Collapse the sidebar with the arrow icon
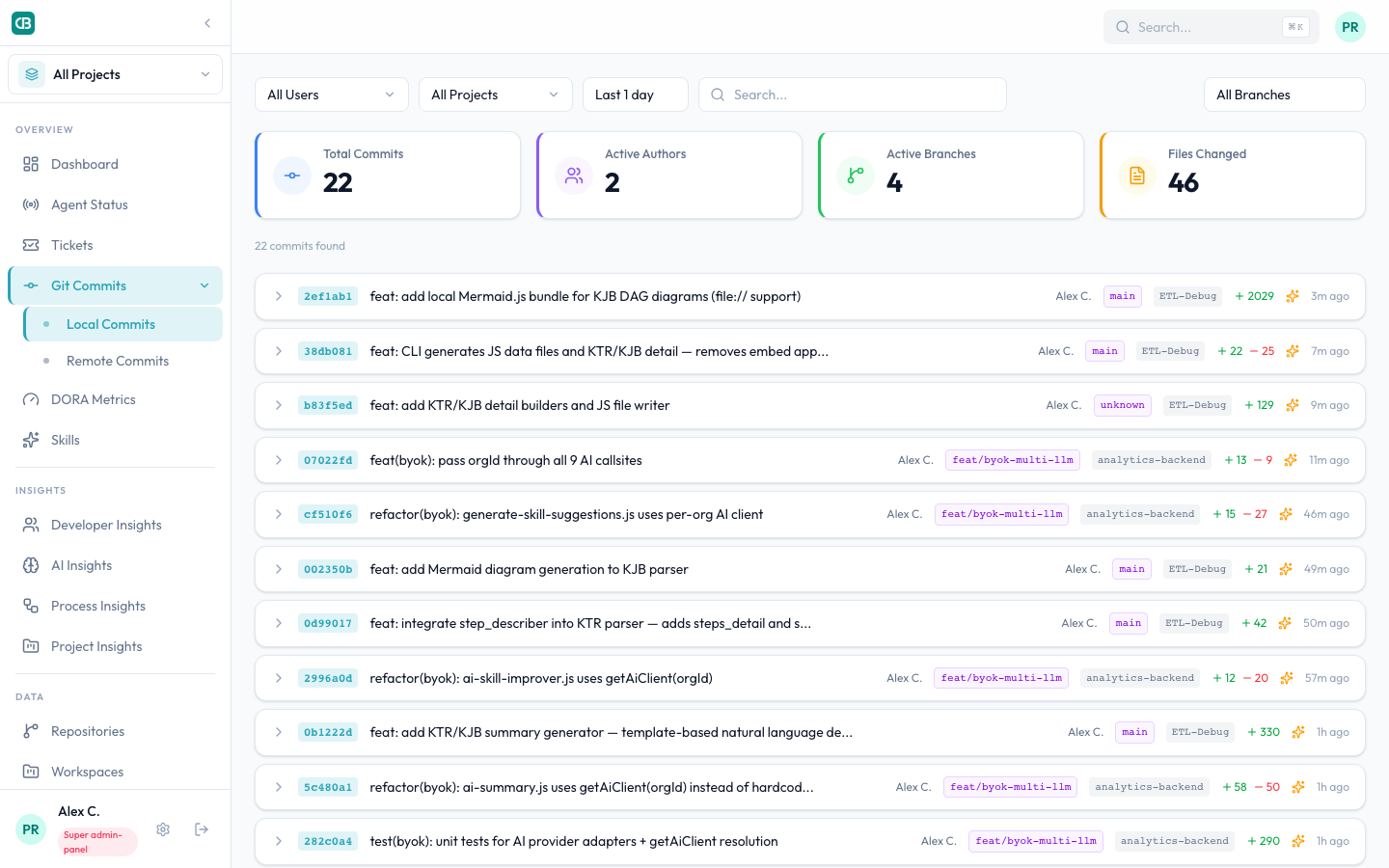Screen dimensions: 1389x868 [x=207, y=23]
